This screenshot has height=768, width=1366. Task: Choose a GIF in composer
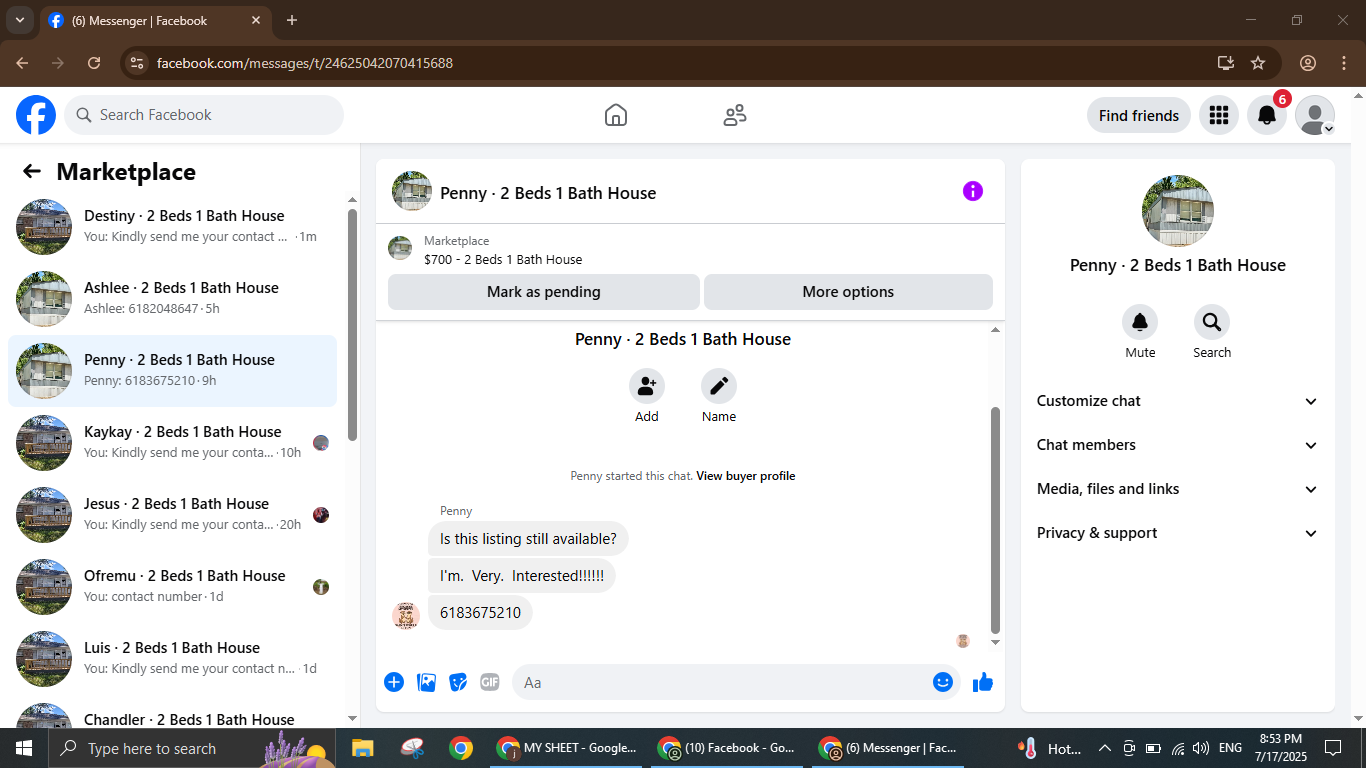pyautogui.click(x=490, y=682)
